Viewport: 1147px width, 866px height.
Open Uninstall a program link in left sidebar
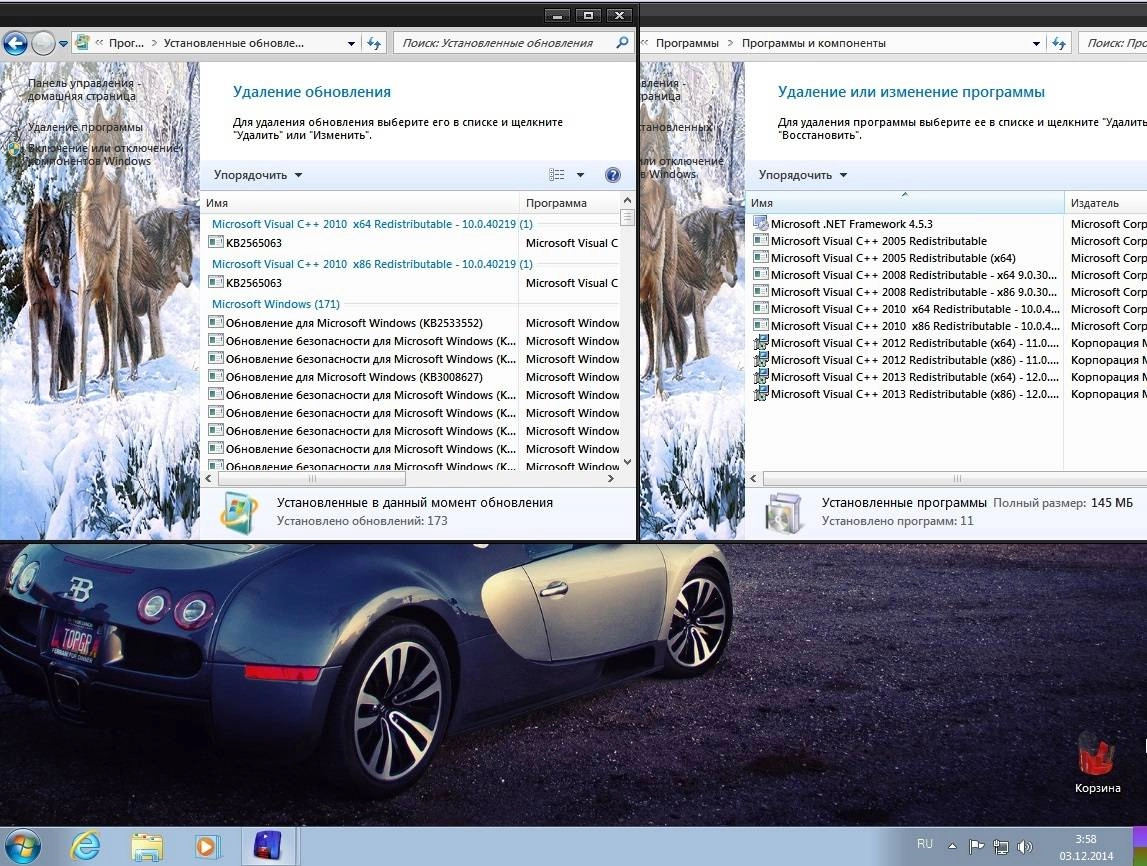click(85, 127)
